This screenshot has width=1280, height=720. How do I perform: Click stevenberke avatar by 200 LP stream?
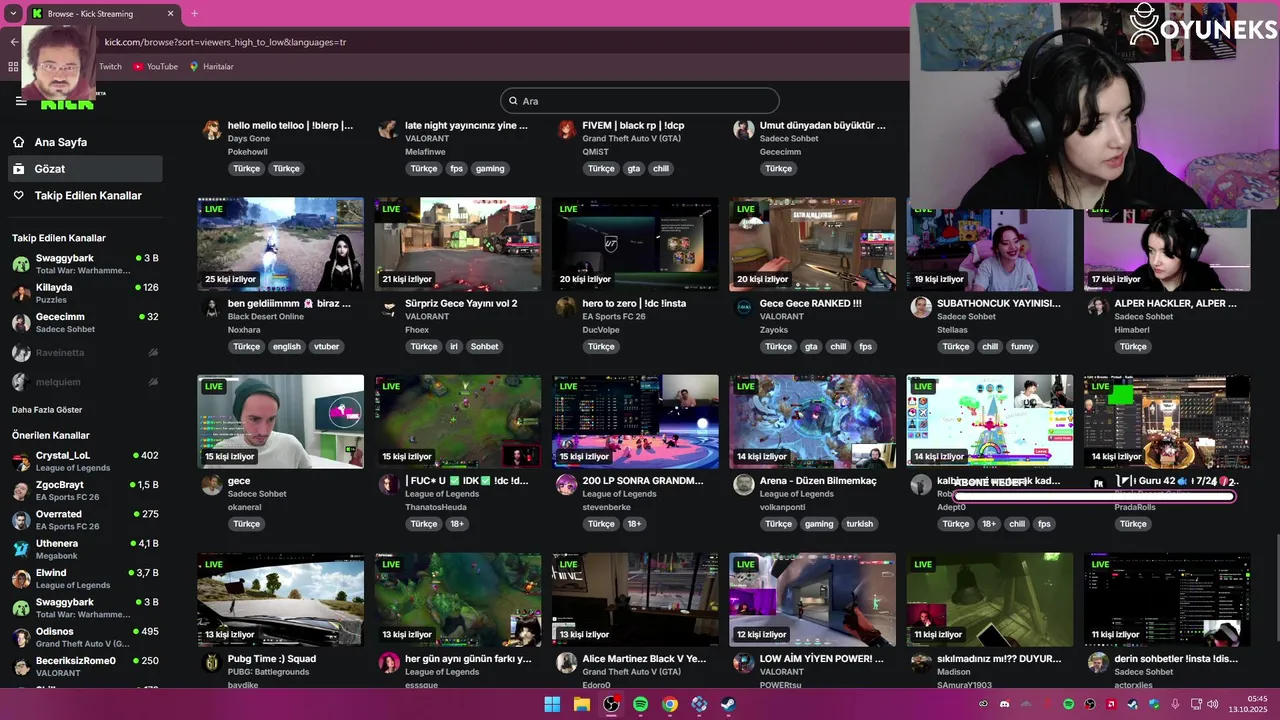(x=566, y=484)
